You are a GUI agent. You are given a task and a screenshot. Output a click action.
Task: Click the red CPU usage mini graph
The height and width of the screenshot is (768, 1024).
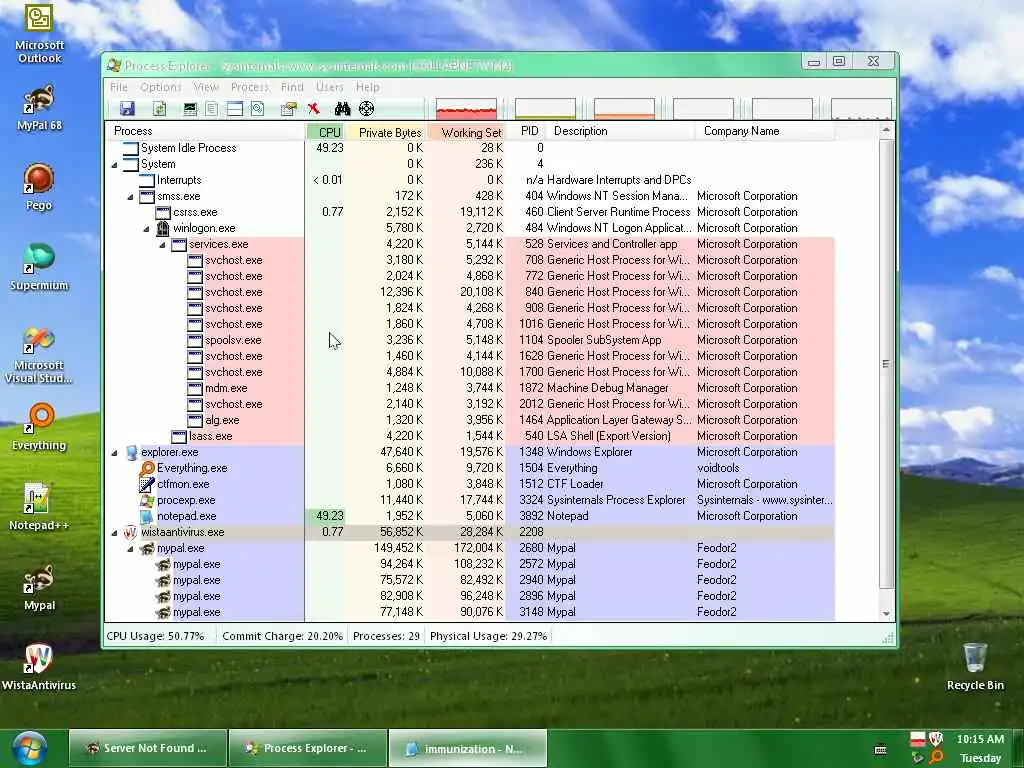tap(466, 108)
